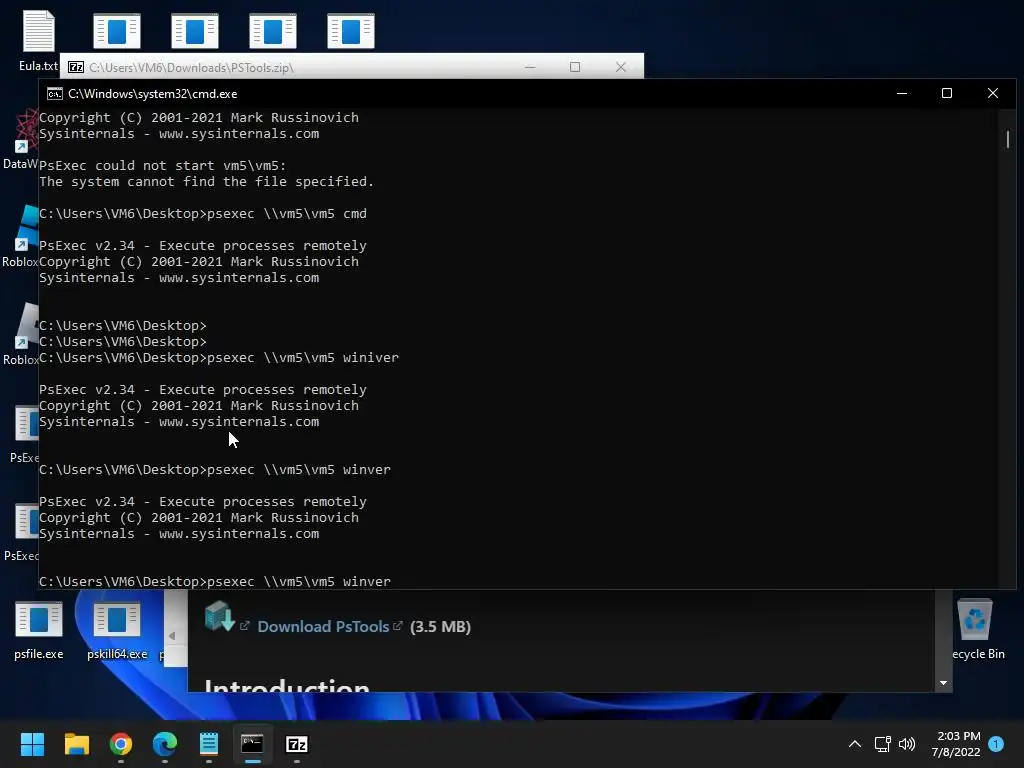Minimize the 7-Zip PSTools.zip window

point(530,67)
